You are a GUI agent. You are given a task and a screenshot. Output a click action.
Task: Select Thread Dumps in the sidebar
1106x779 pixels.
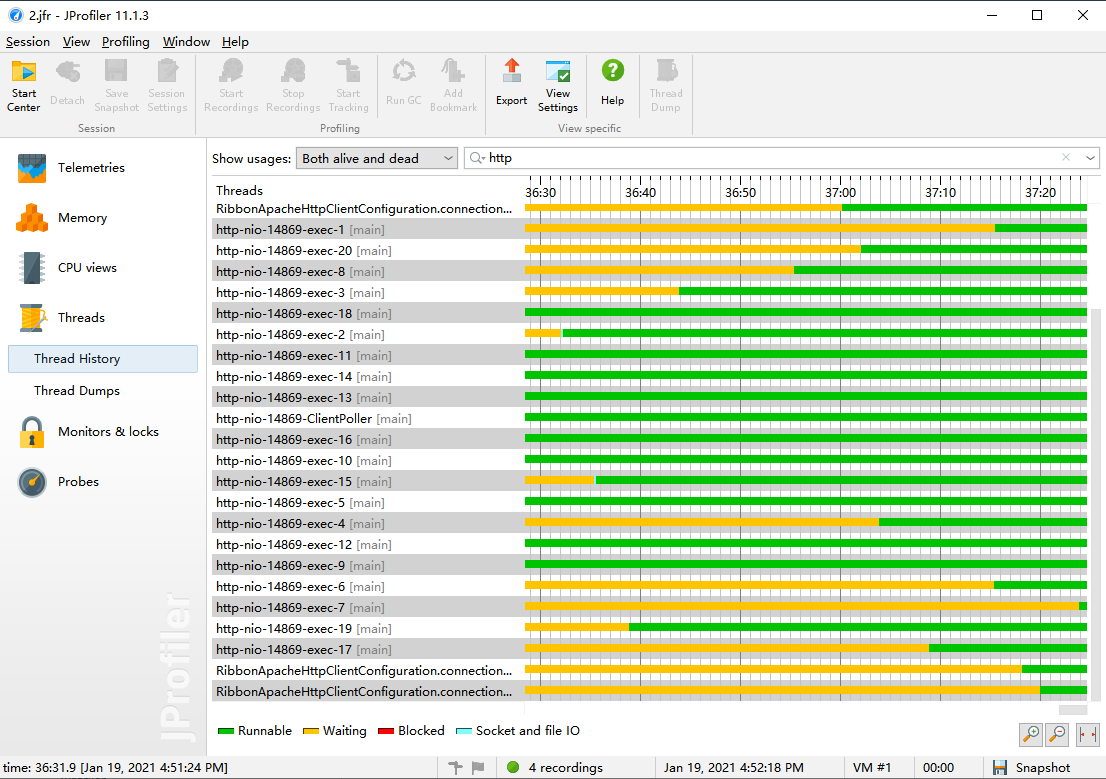point(77,391)
